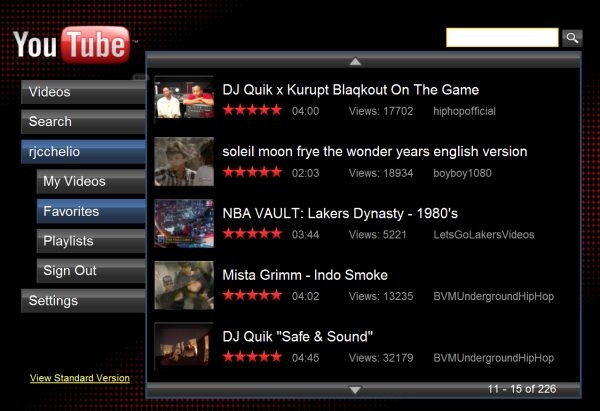The height and width of the screenshot is (411, 600).
Task: Open Playlists in sidebar
Action: pyautogui.click(x=91, y=241)
